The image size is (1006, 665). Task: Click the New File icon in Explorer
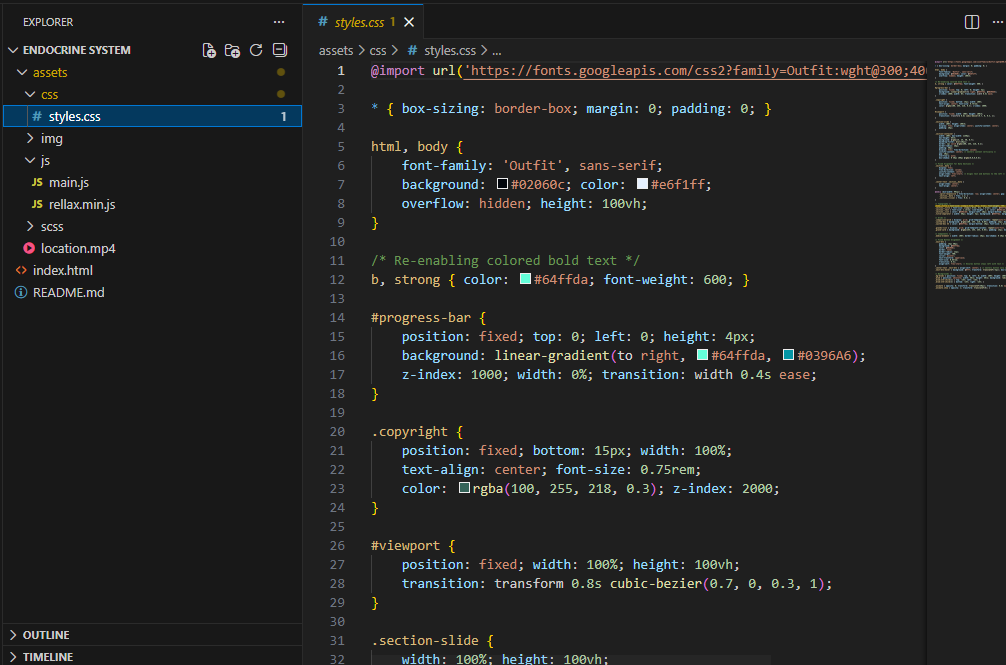coord(209,50)
